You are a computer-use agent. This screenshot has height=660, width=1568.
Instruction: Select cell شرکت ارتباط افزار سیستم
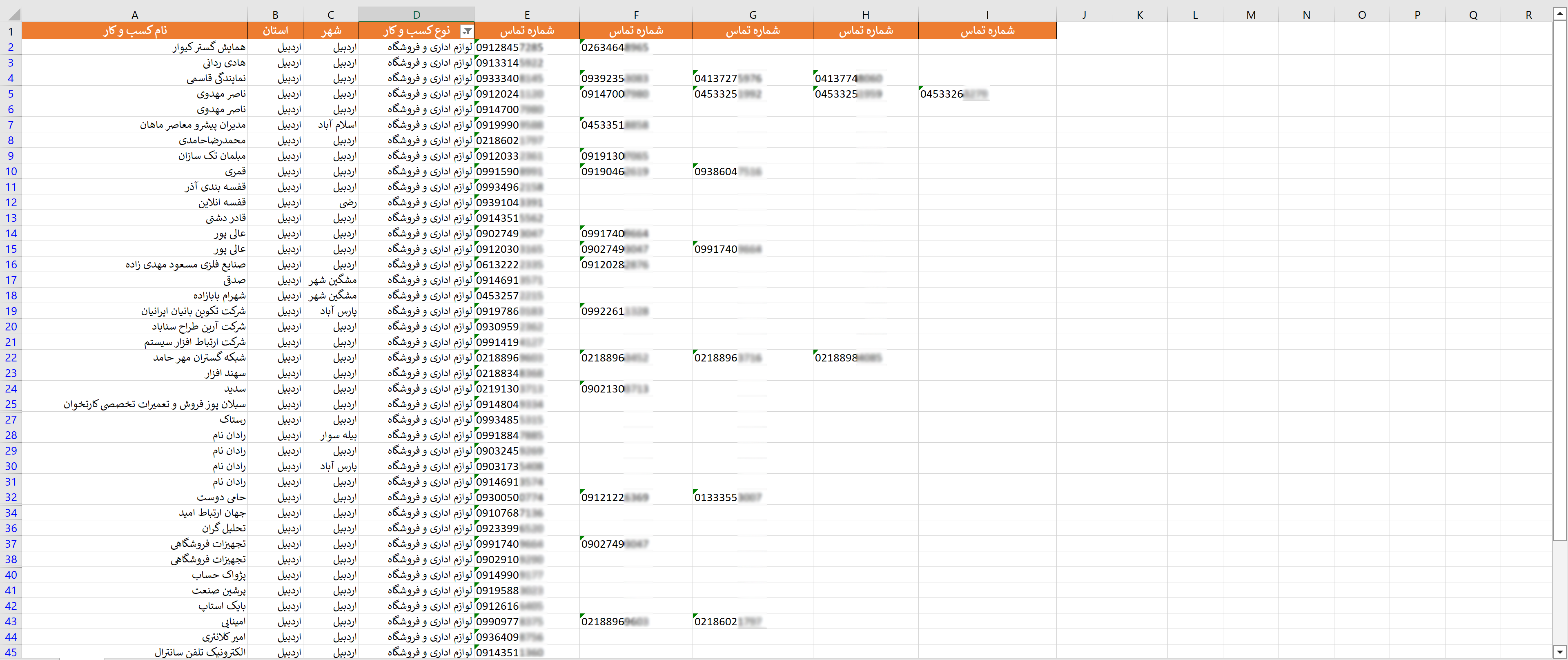pyautogui.click(x=134, y=342)
